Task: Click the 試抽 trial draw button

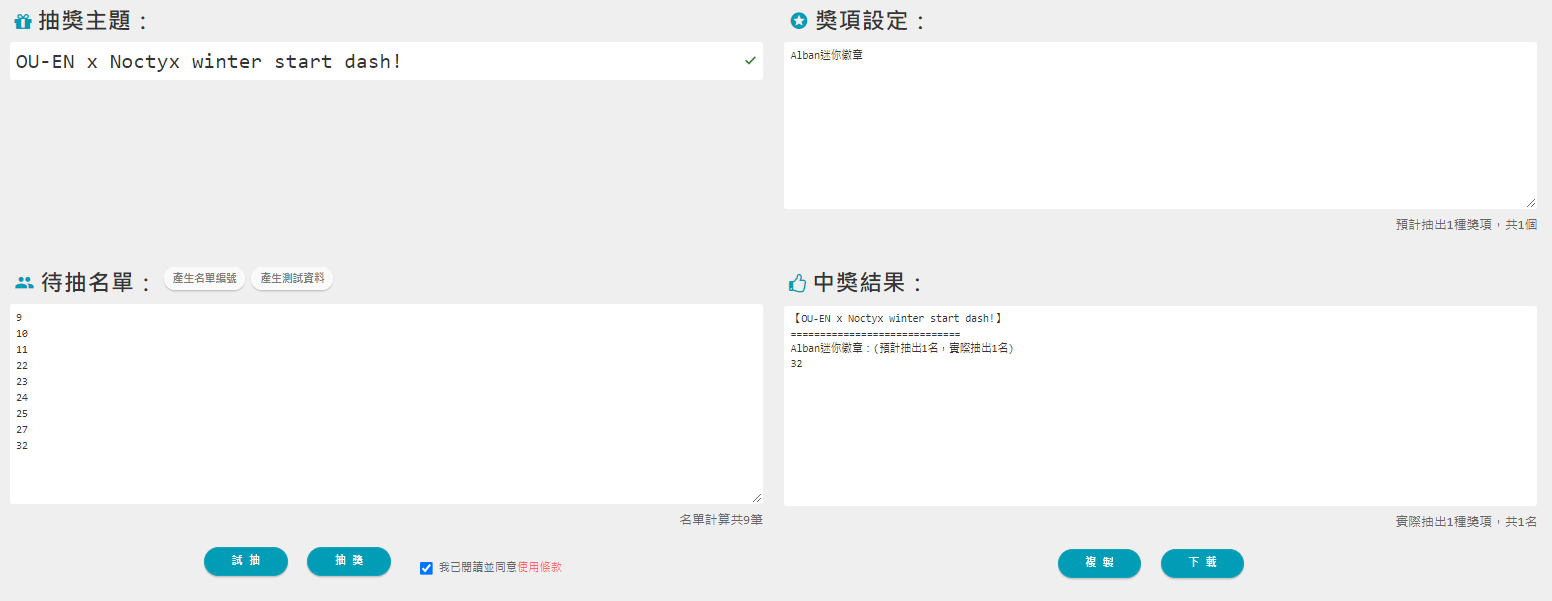Action: pyautogui.click(x=246, y=561)
